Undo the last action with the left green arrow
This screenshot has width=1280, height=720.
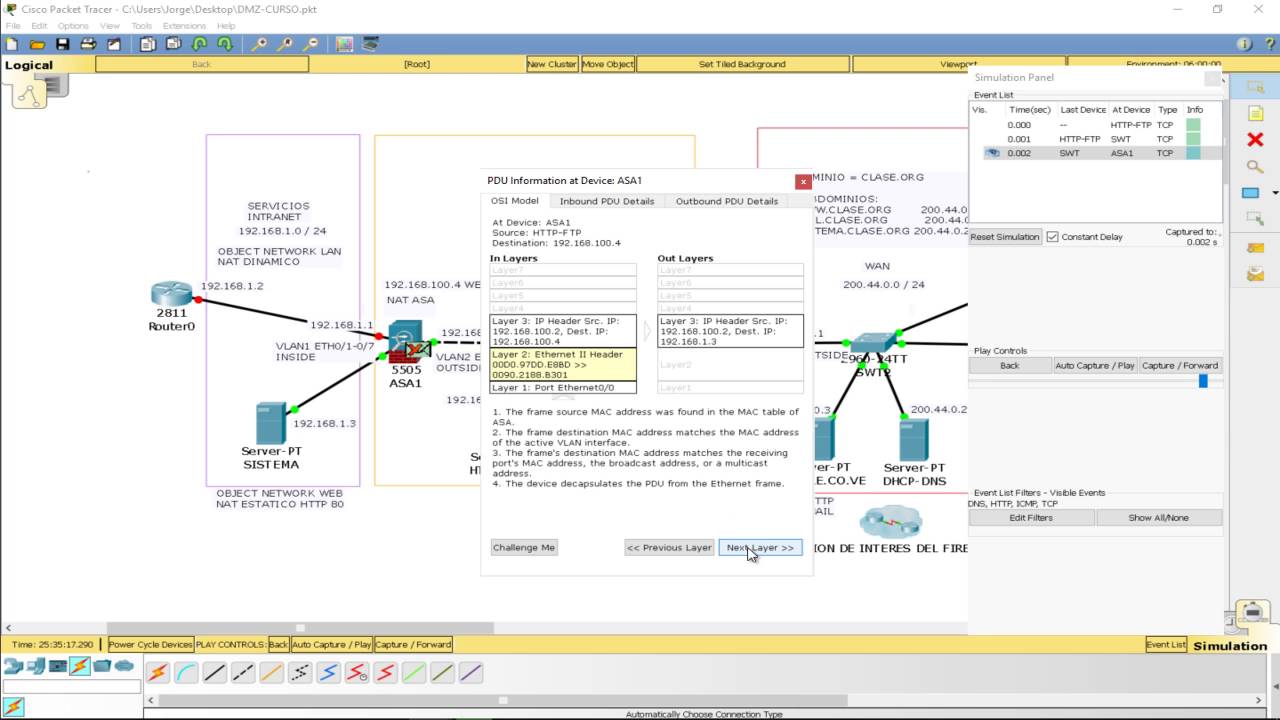199,44
